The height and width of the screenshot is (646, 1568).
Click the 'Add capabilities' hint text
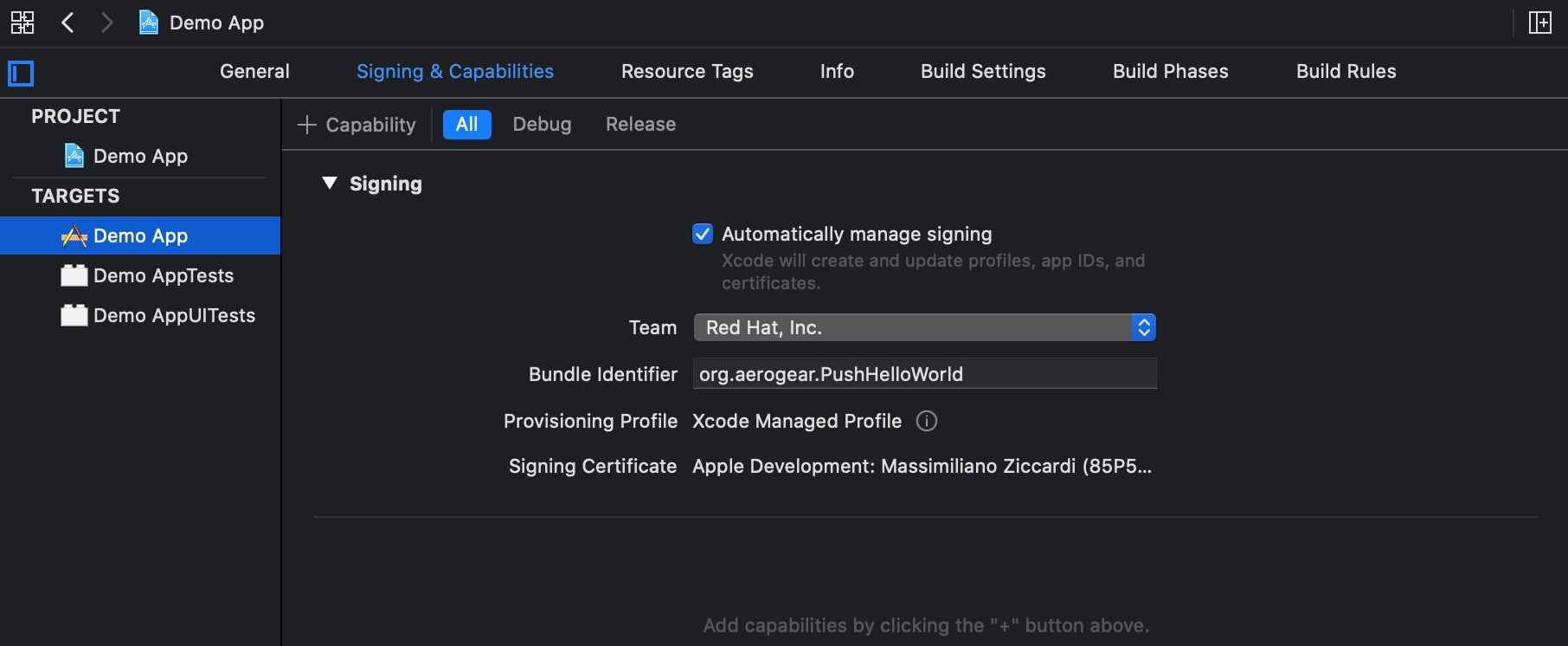pyautogui.click(x=926, y=625)
